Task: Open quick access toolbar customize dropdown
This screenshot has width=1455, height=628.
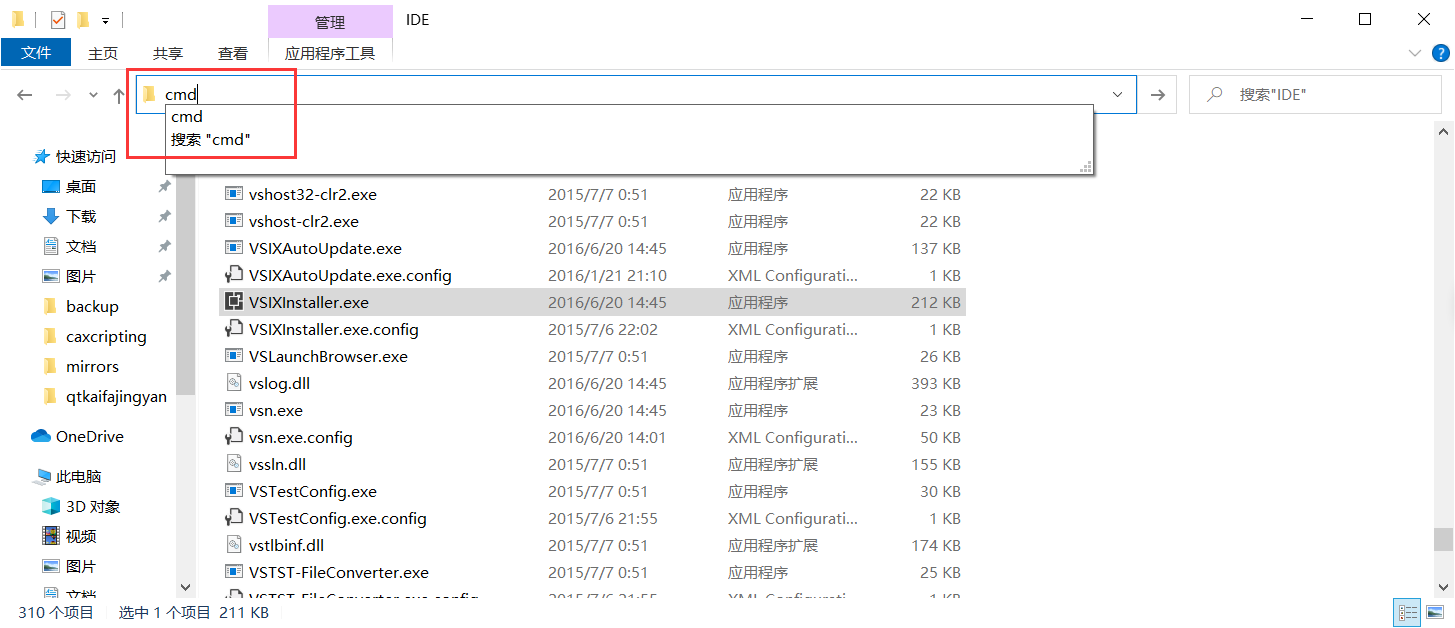Action: pyautogui.click(x=105, y=20)
